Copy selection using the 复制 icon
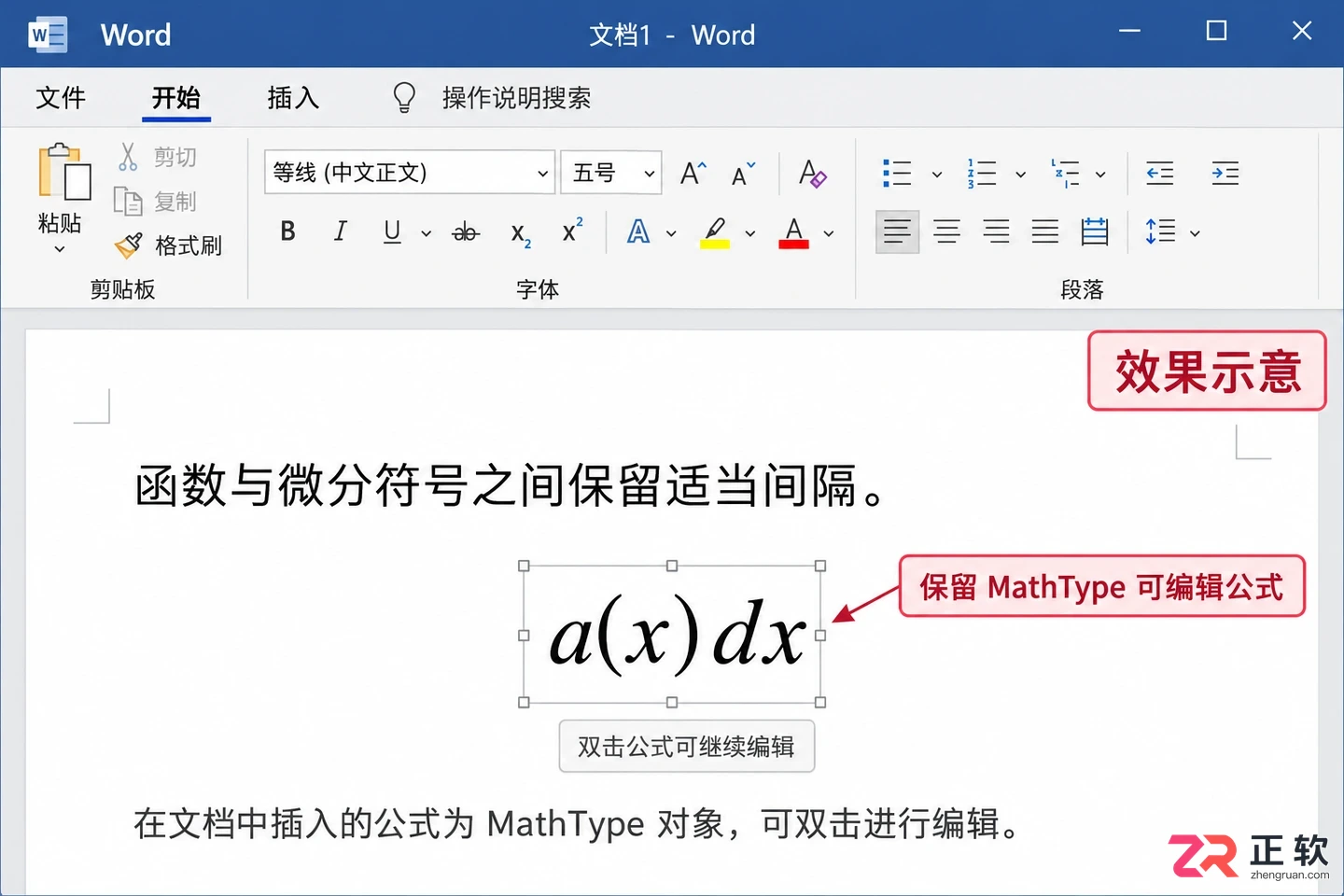Viewport: 1344px width, 896px height. point(127,201)
